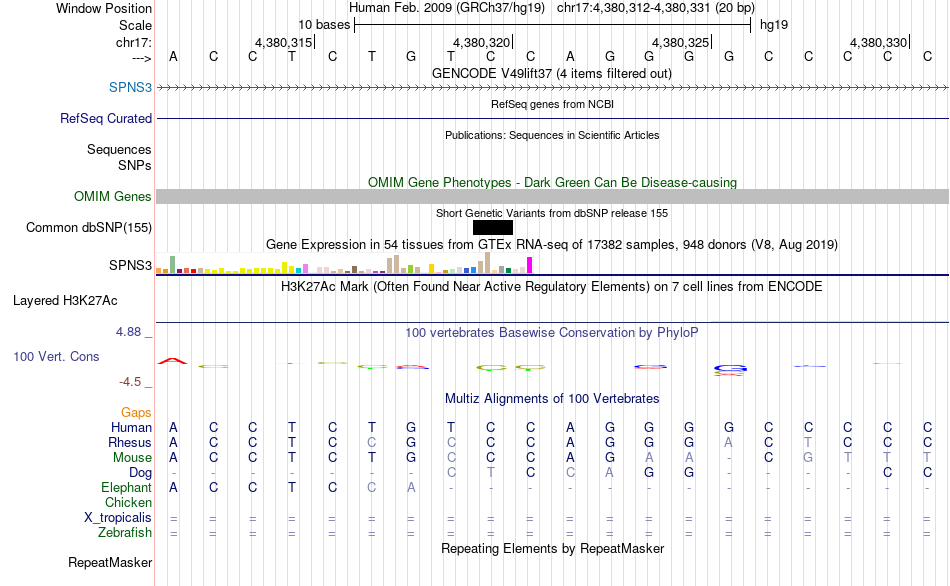Screen dimensions: 950x586
Task: Click the 'chr17:' ruler label
Action: pyautogui.click(x=133, y=42)
